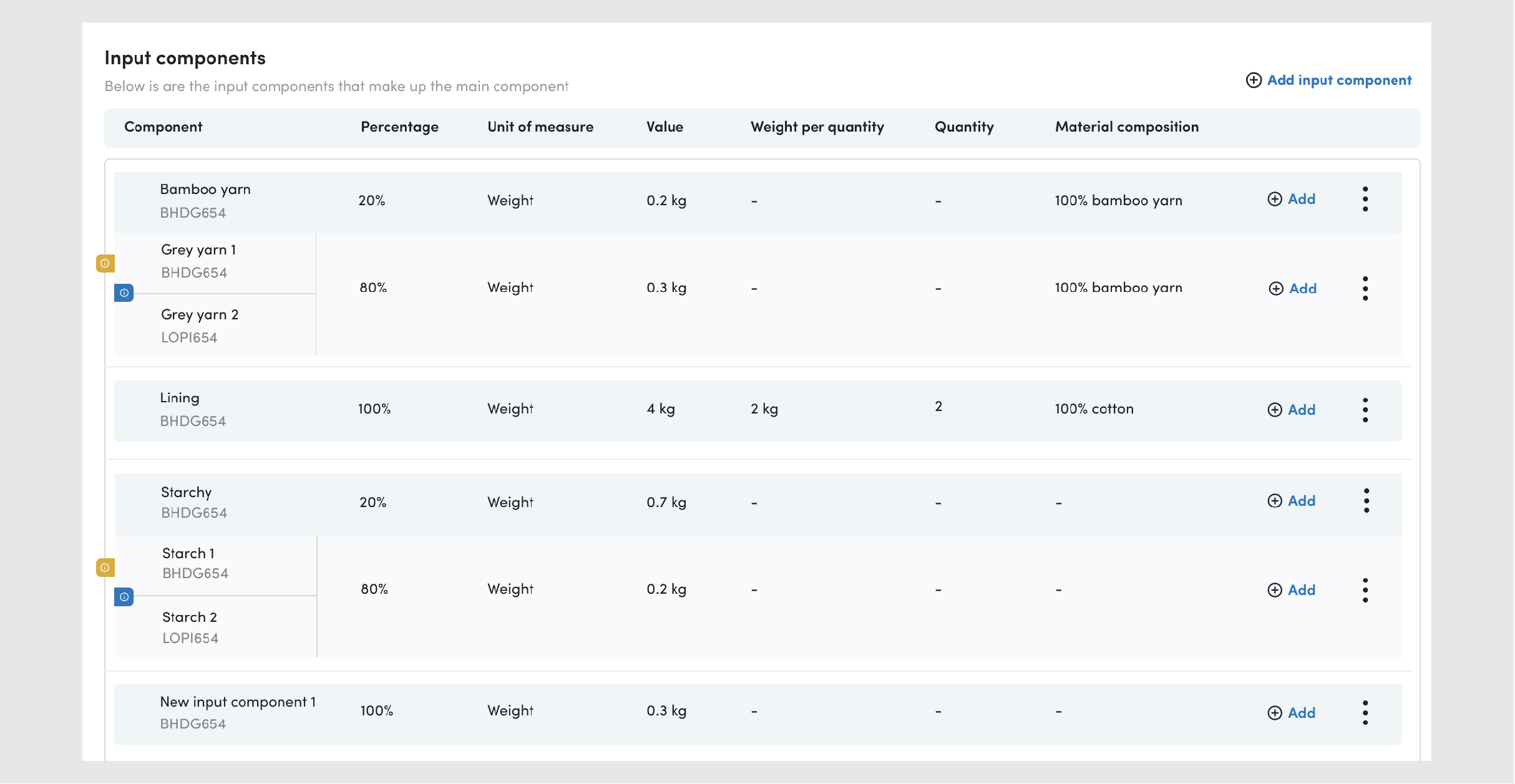This screenshot has width=1515, height=784.
Task: Open three-dot menu for Starchy row
Action: coord(1366,501)
